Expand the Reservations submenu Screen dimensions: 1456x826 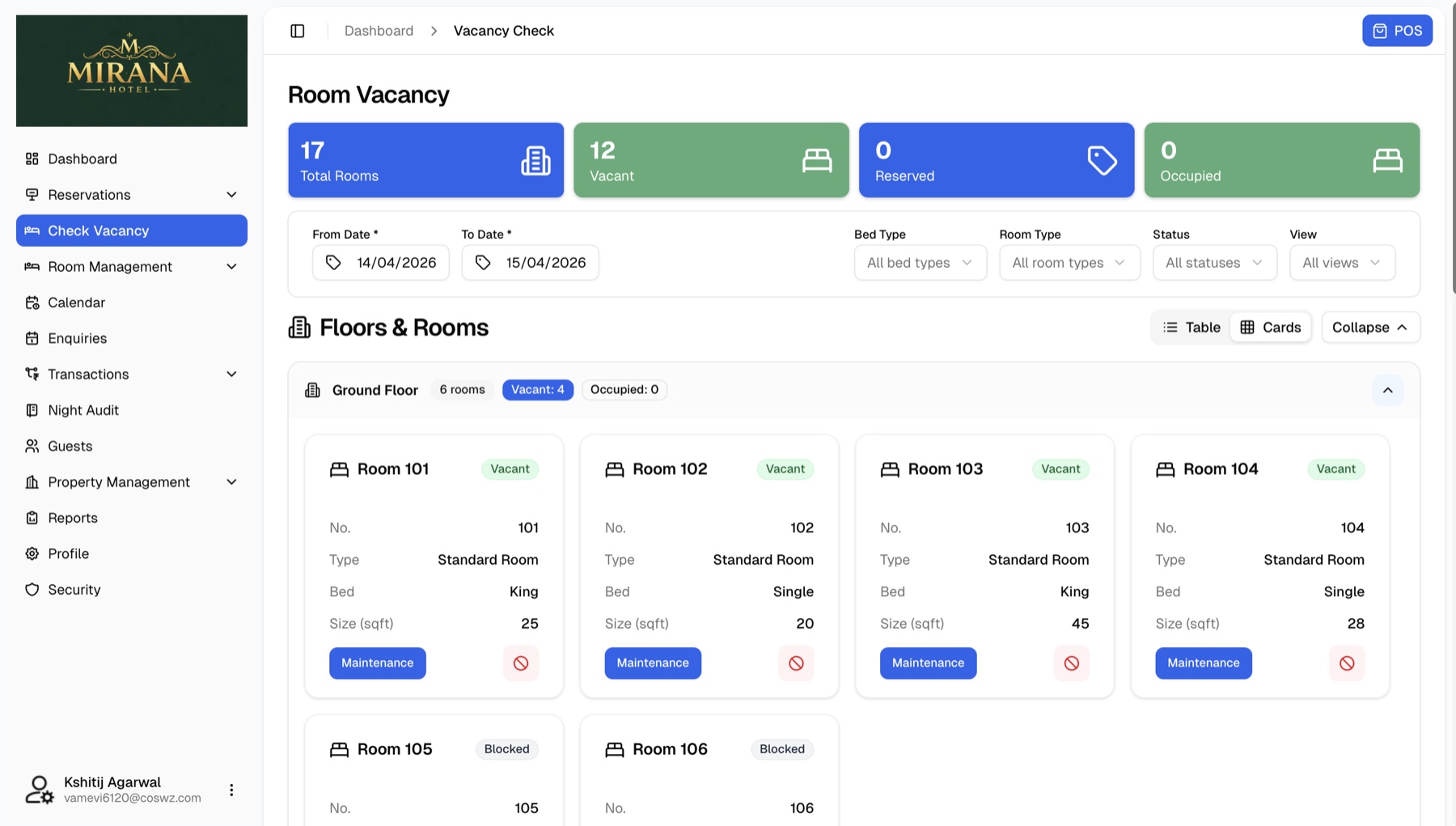click(x=231, y=194)
